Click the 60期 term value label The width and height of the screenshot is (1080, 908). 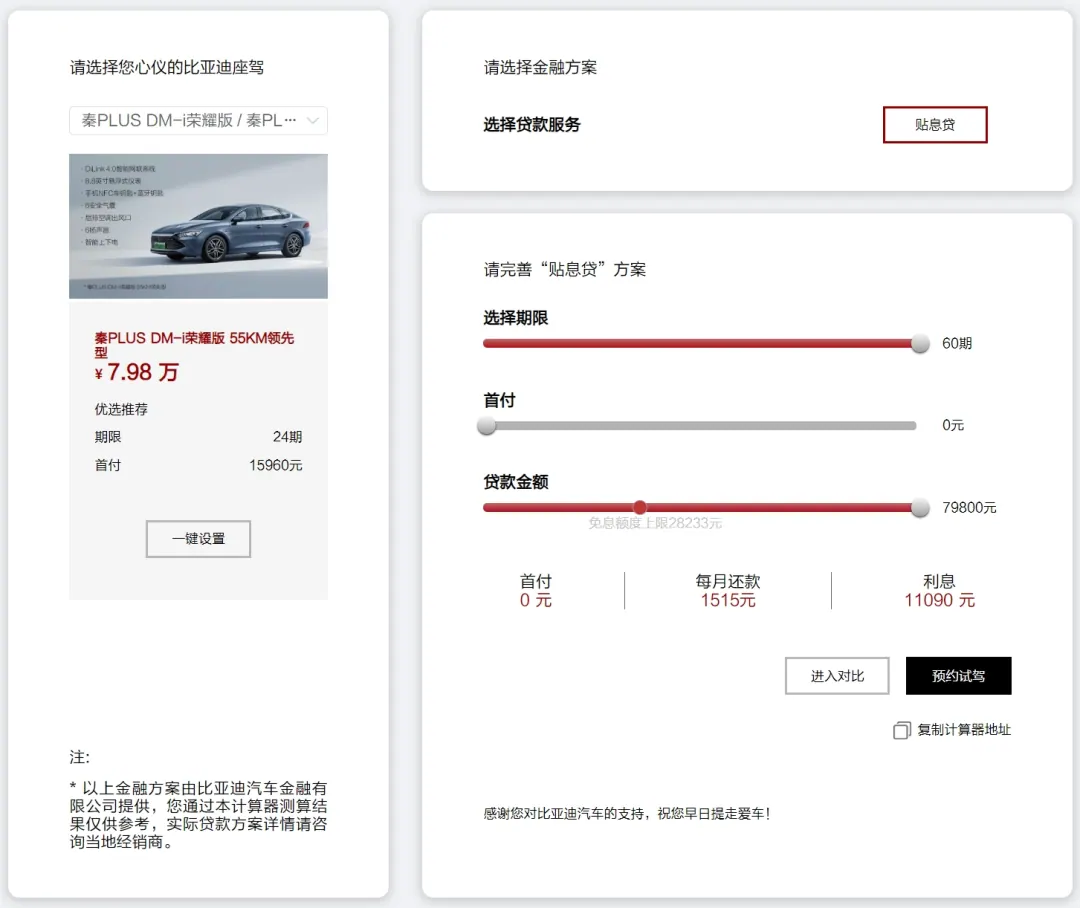click(x=957, y=343)
